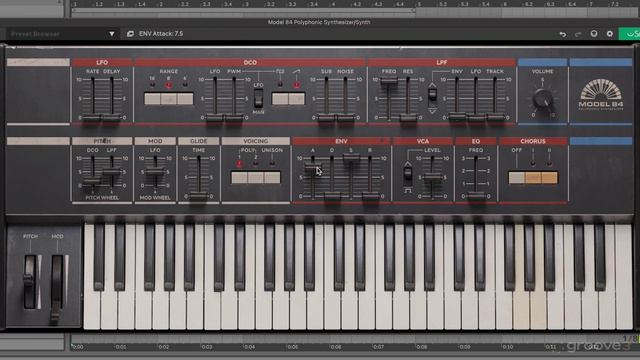Click the PITCH DCO slider handle
This screenshot has width=640, height=360.
(x=93, y=180)
